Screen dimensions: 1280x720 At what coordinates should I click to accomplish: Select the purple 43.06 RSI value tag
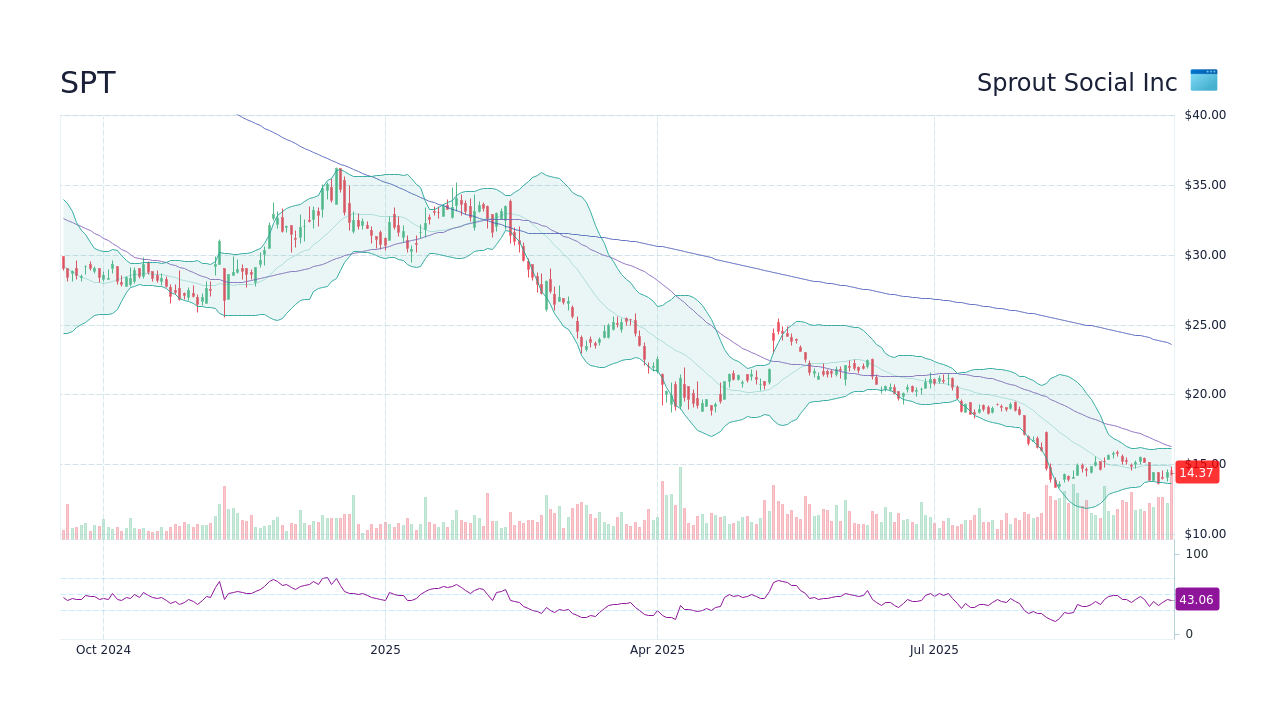pos(1196,600)
